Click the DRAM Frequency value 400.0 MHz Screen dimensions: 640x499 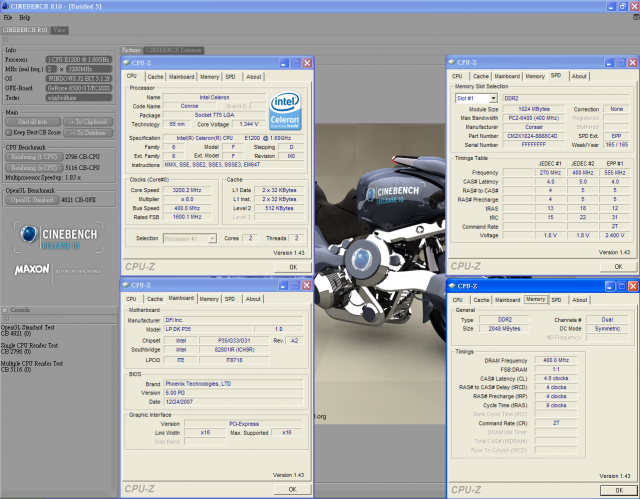(x=556, y=360)
